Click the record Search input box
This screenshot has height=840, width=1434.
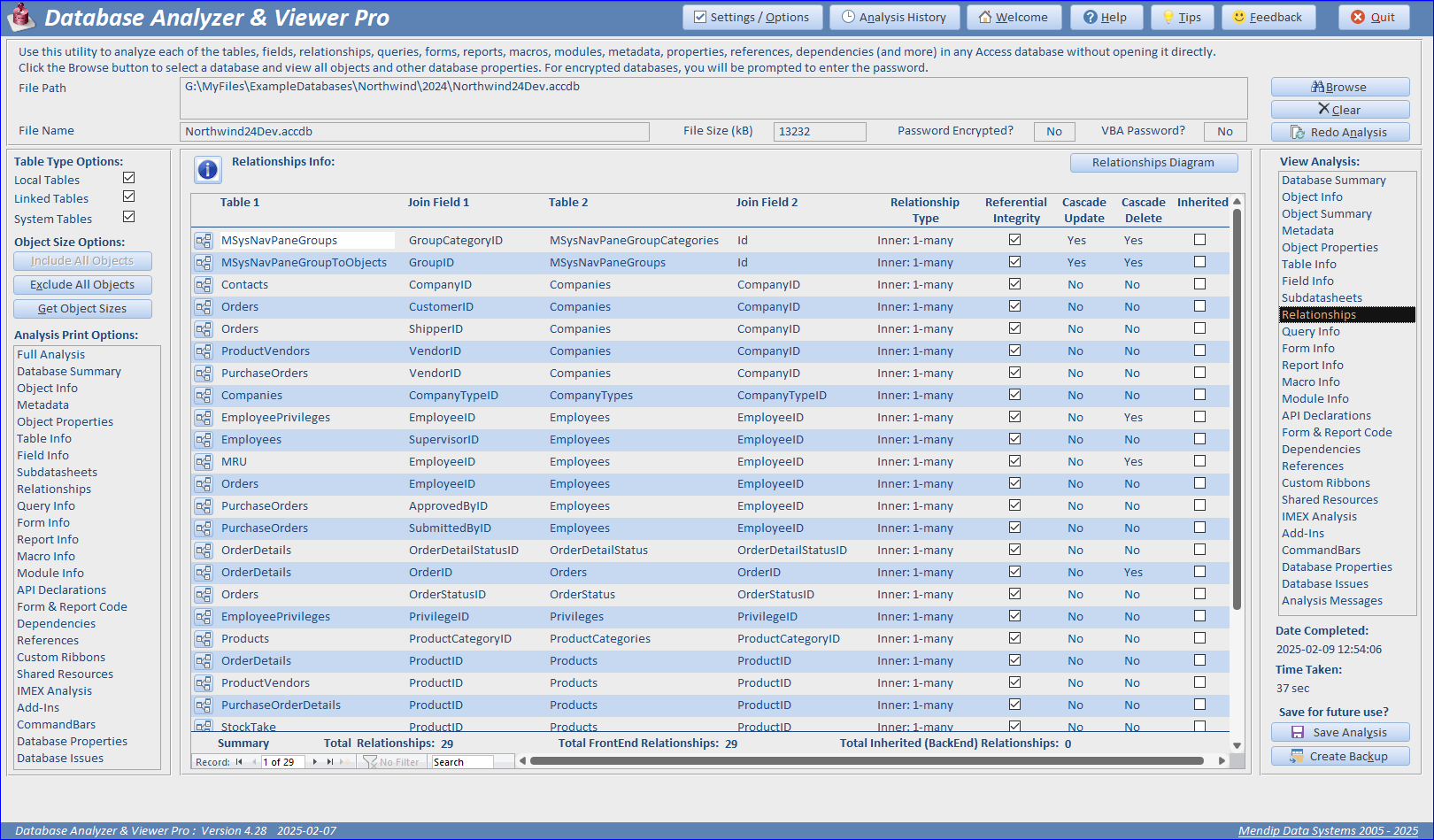point(461,762)
